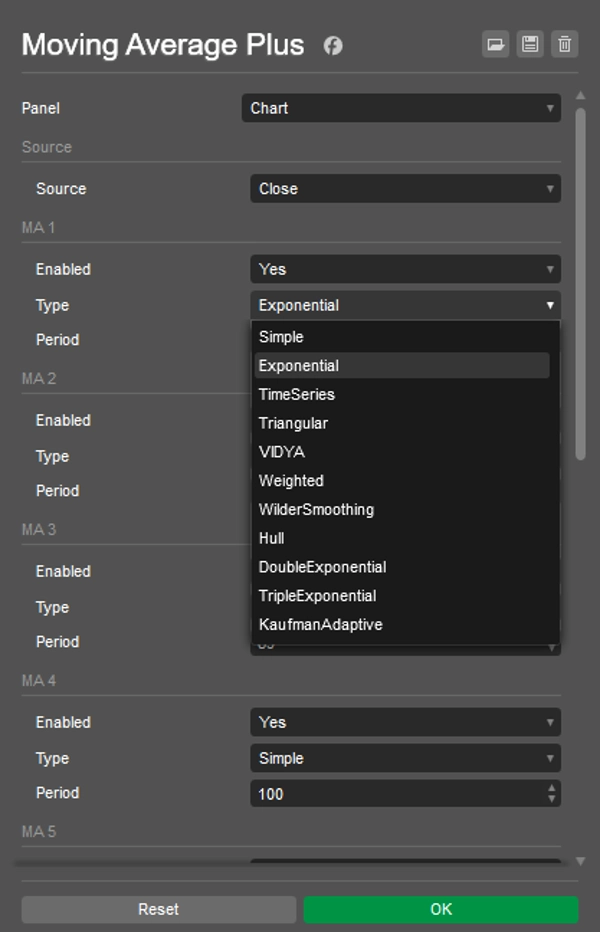The height and width of the screenshot is (932, 600).
Task: Open the MA 1 Enabled dropdown
Action: pos(405,269)
